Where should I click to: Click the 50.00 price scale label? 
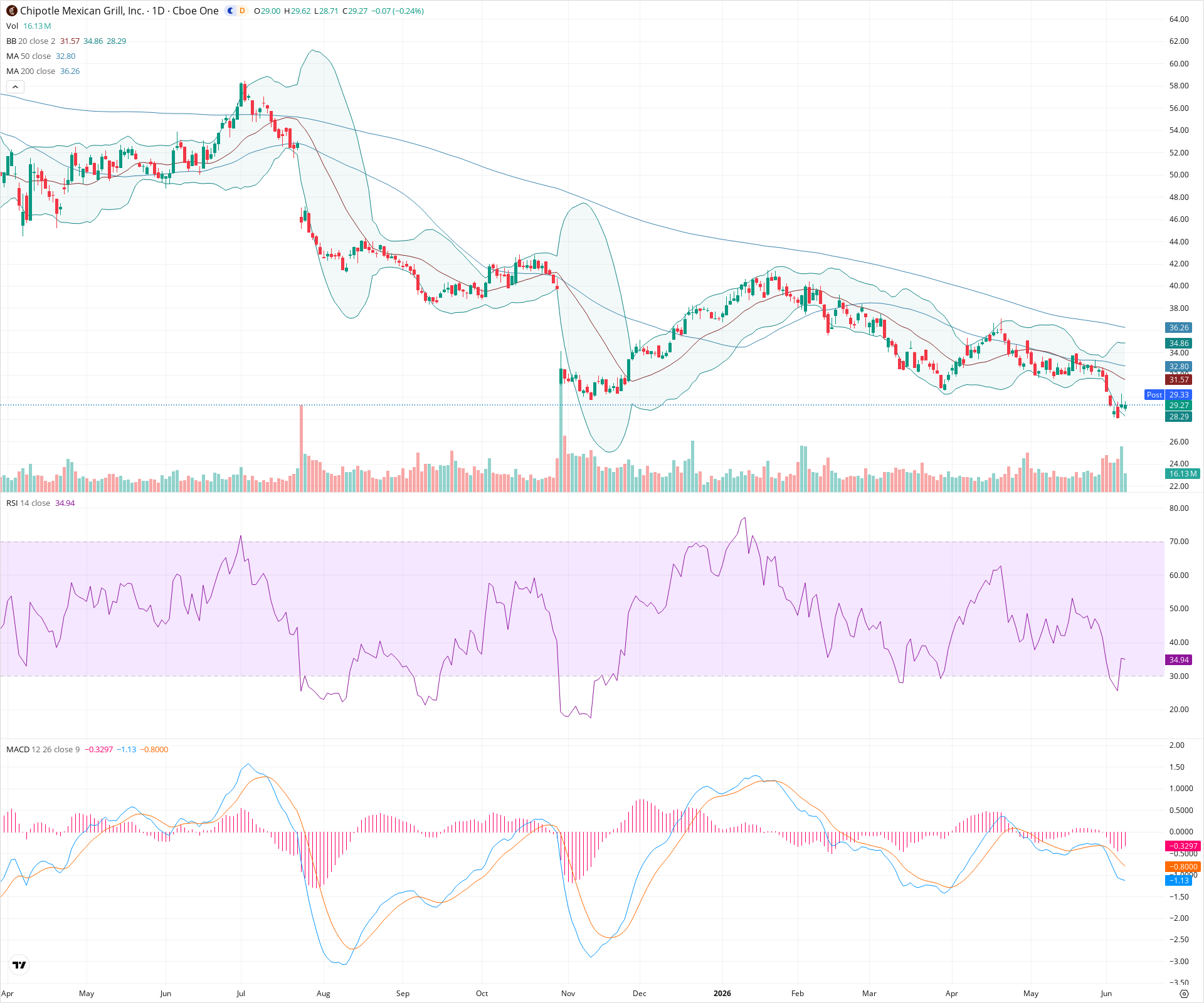pos(1179,175)
